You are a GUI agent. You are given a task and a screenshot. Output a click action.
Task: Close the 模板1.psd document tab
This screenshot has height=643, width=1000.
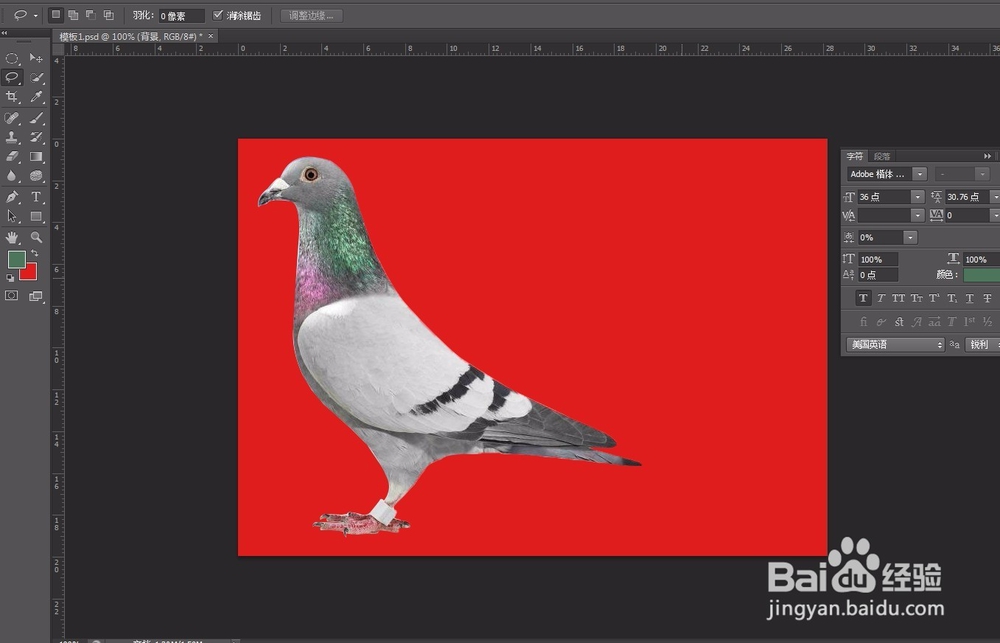[211, 36]
